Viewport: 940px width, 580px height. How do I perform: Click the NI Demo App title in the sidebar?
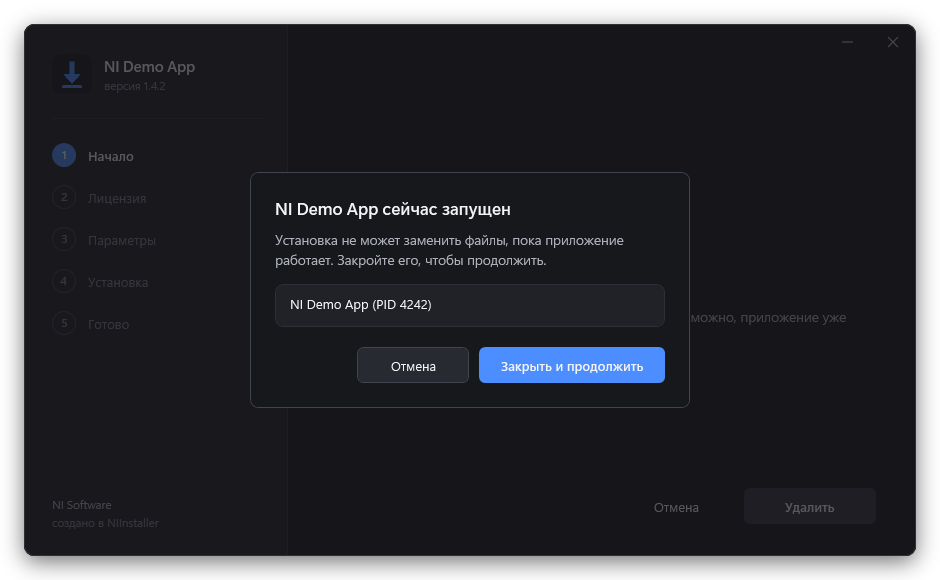click(x=149, y=67)
